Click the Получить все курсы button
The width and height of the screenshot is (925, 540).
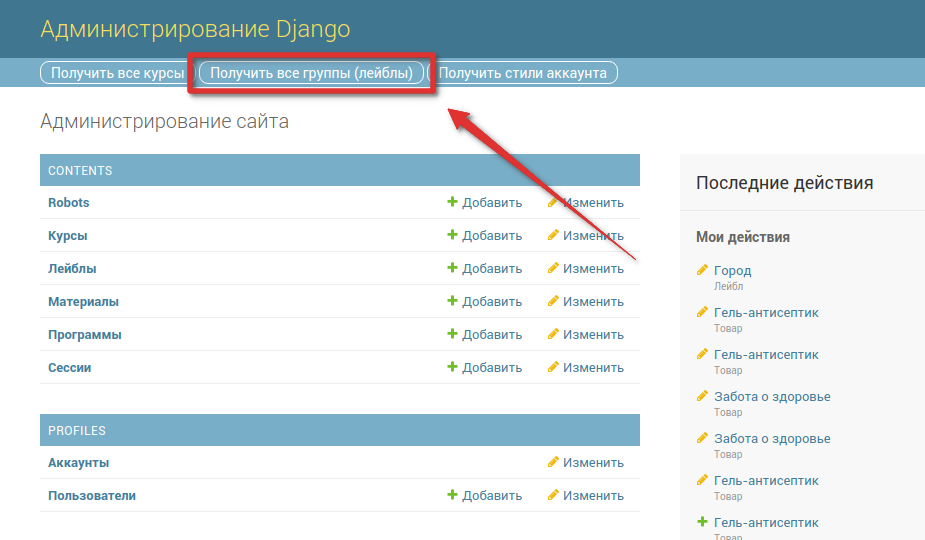coord(117,73)
